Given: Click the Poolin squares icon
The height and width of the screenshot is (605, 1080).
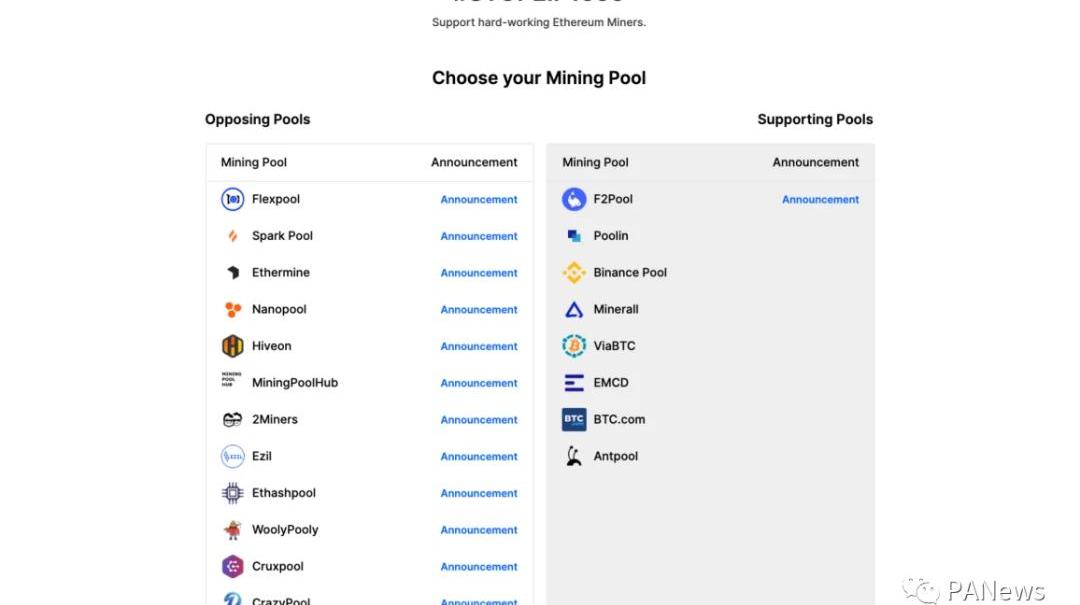Looking at the screenshot, I should pos(574,236).
